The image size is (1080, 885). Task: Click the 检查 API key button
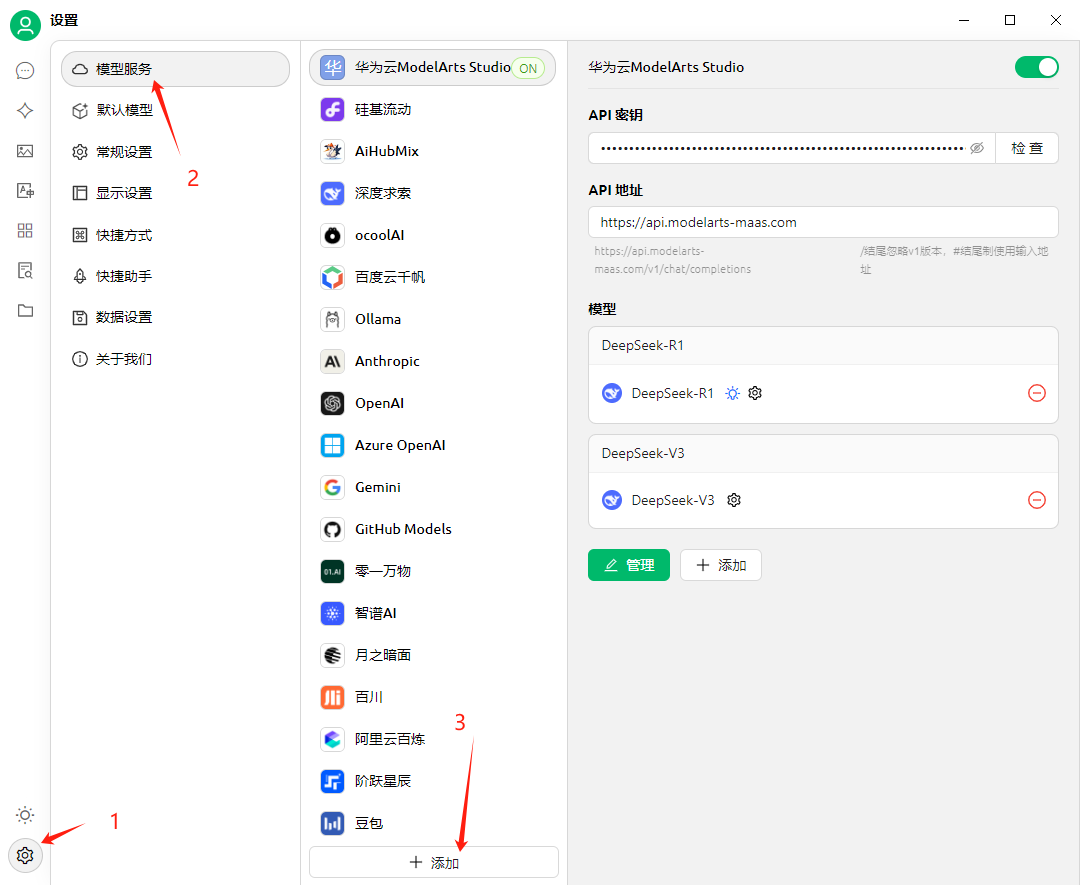(1026, 148)
